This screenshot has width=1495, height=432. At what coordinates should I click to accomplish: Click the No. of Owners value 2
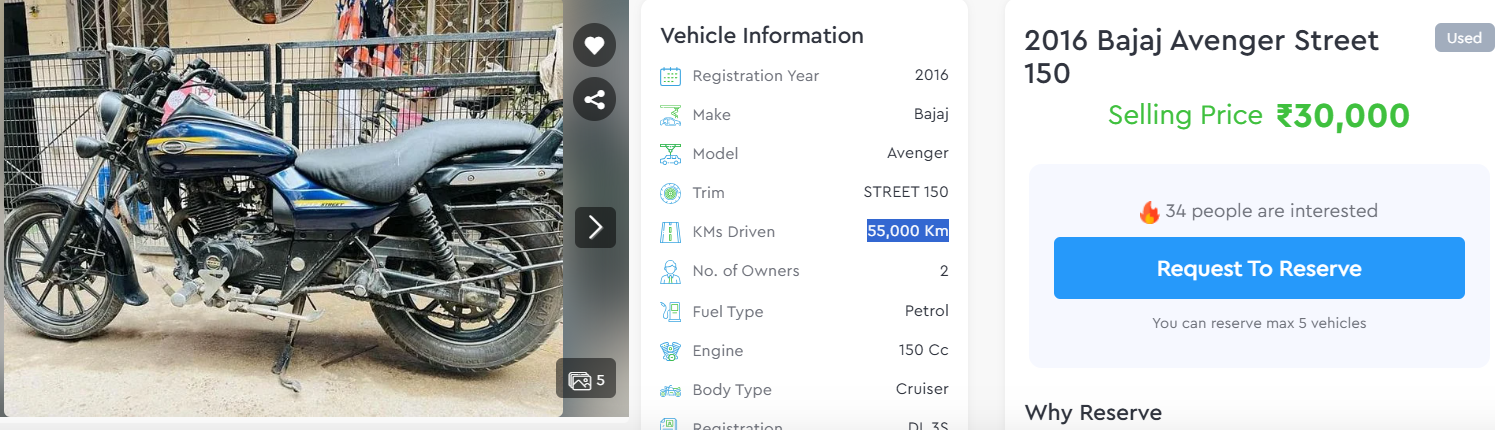(944, 271)
